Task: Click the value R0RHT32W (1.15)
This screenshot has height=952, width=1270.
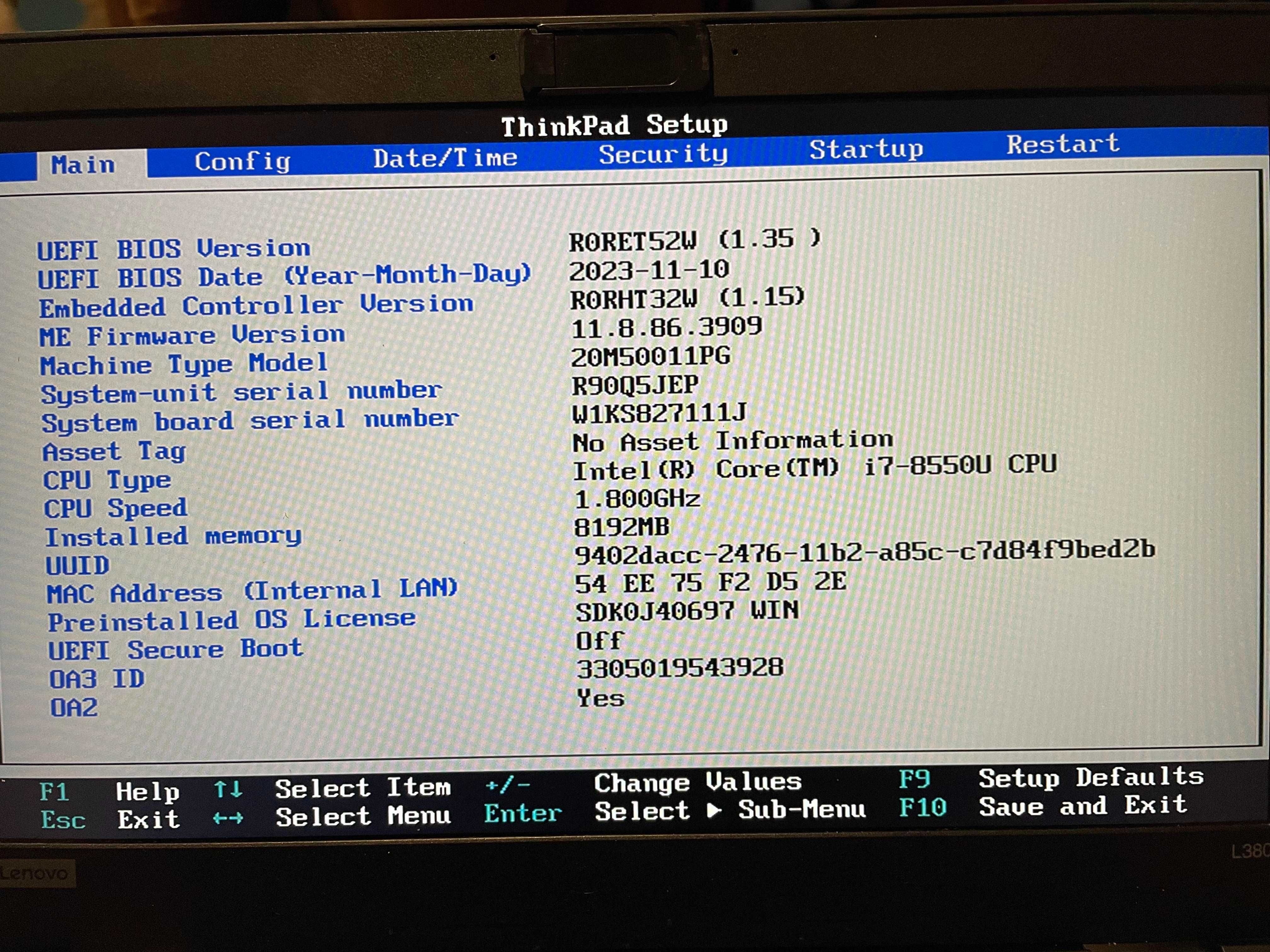Action: [687, 298]
